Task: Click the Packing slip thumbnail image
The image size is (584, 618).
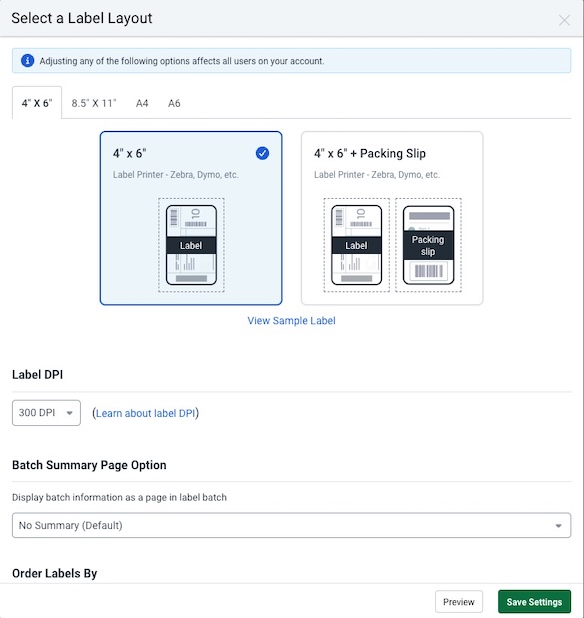Action: point(428,245)
